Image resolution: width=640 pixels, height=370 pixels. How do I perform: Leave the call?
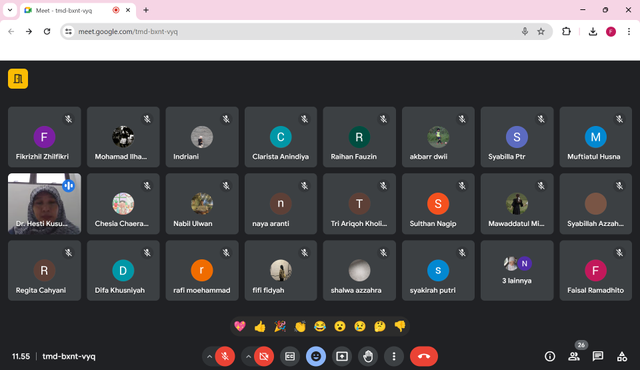(x=424, y=356)
